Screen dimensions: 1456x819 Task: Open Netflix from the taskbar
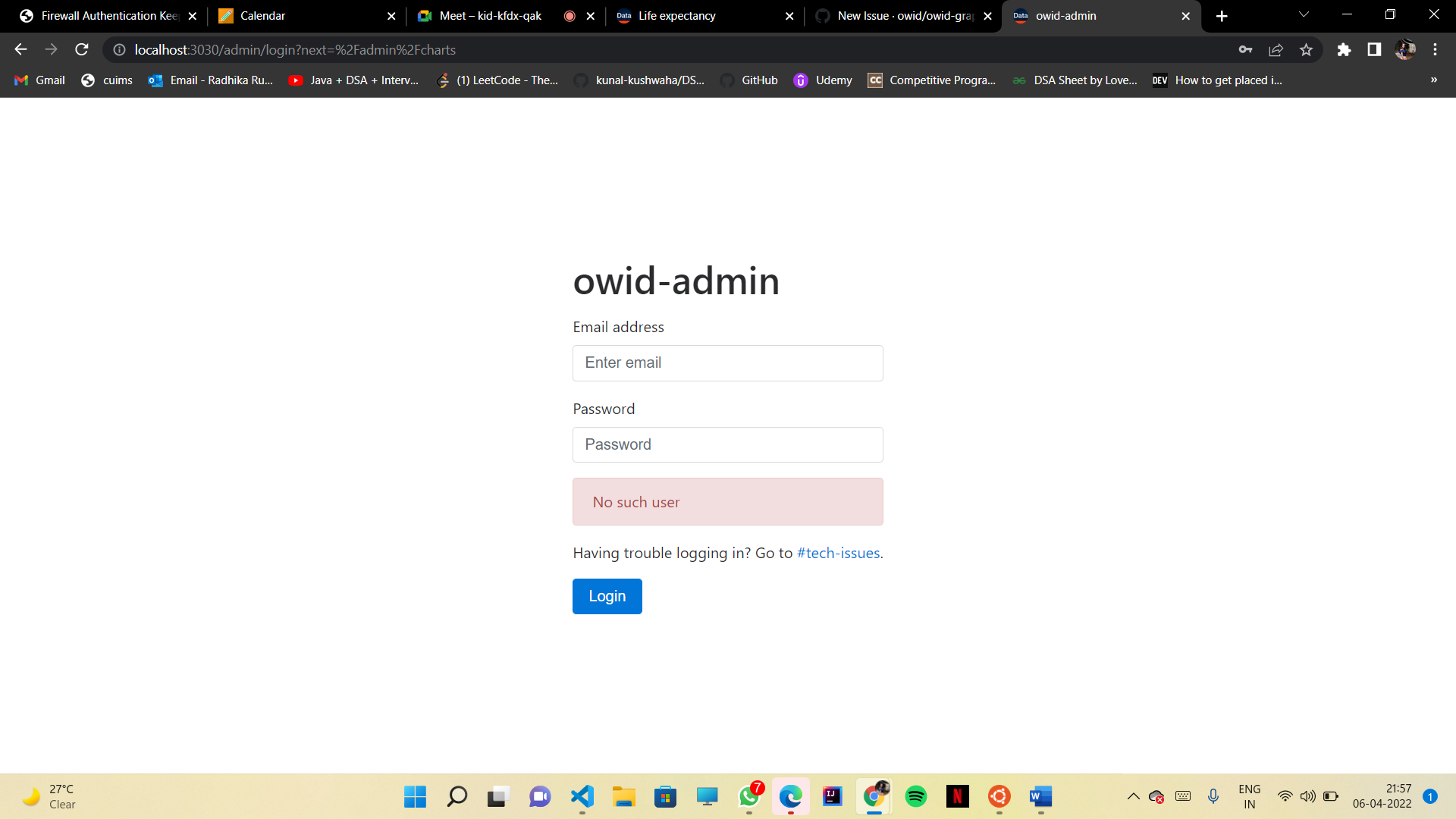[x=958, y=796]
